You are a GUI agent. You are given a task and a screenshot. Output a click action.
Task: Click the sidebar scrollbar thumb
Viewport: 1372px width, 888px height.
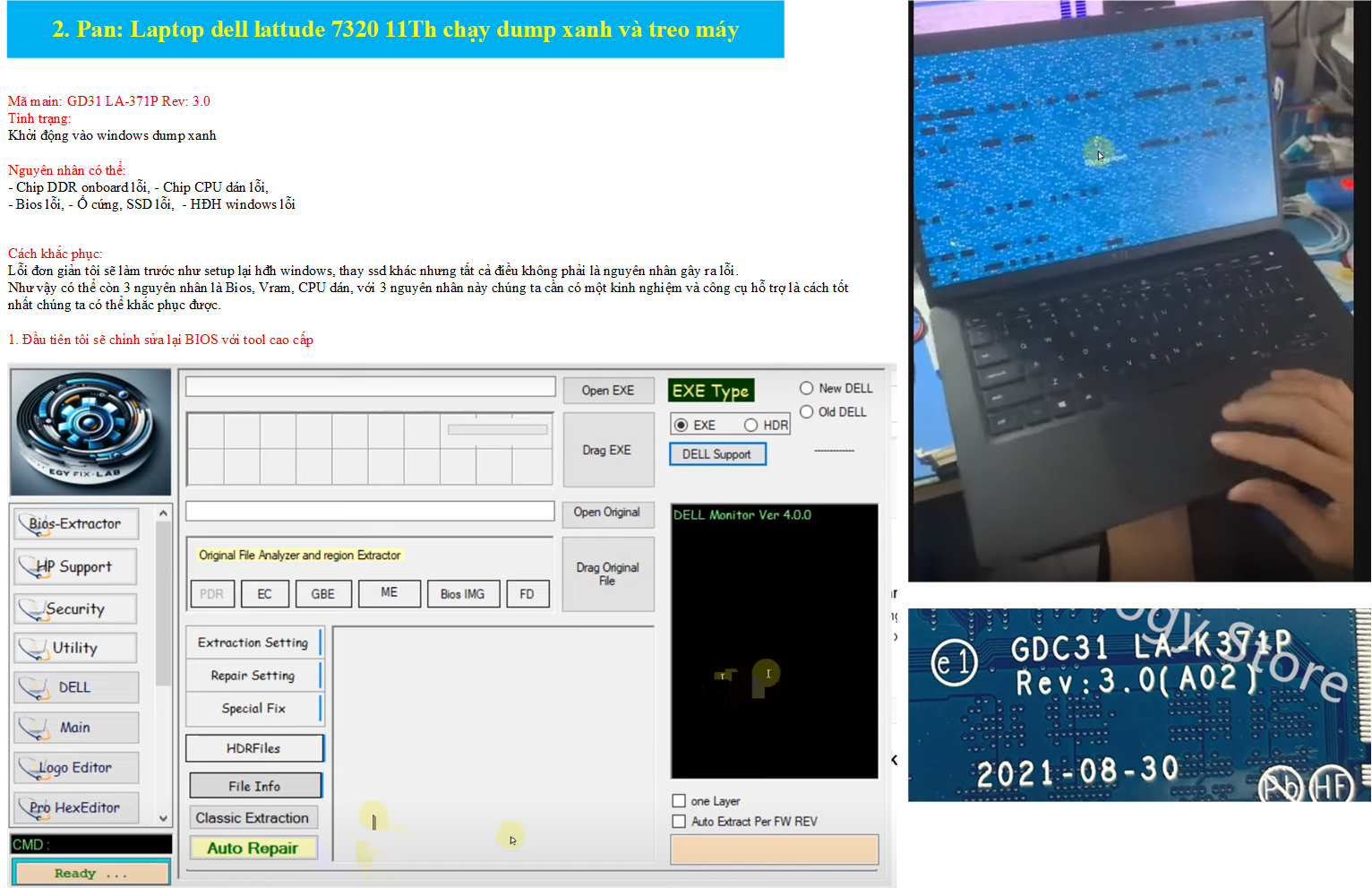163,602
